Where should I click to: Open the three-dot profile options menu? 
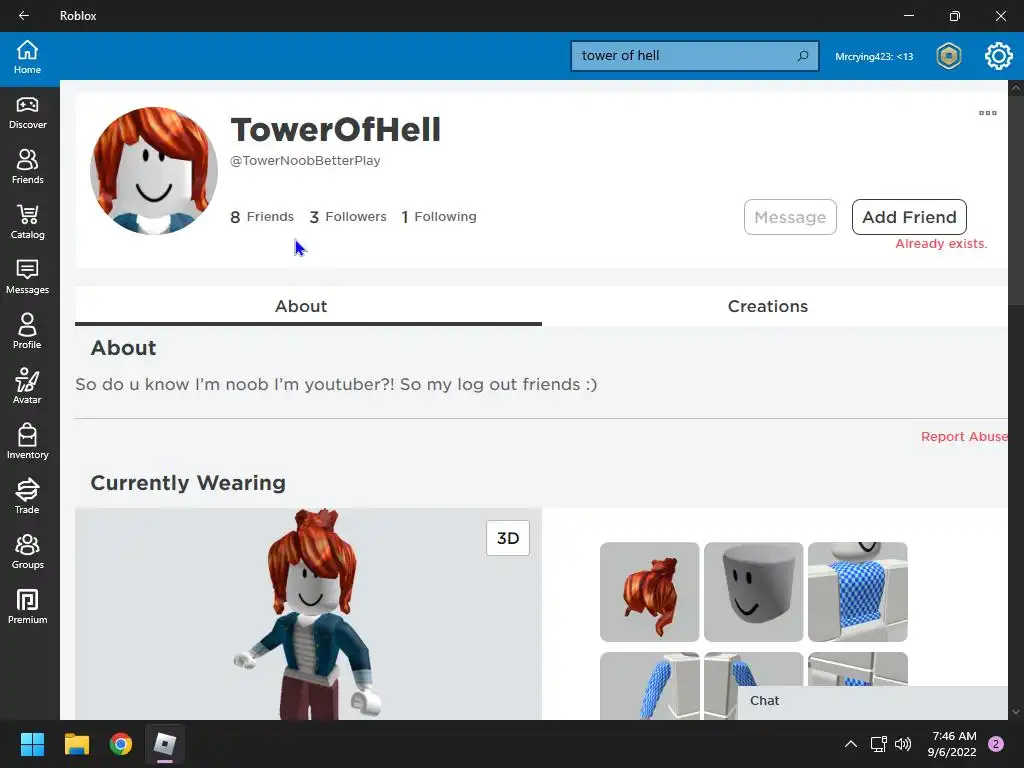coord(987,113)
